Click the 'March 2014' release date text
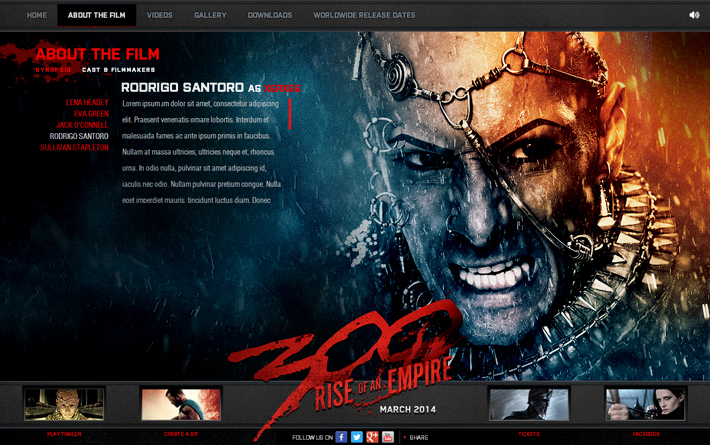This screenshot has width=710, height=445. (x=408, y=409)
